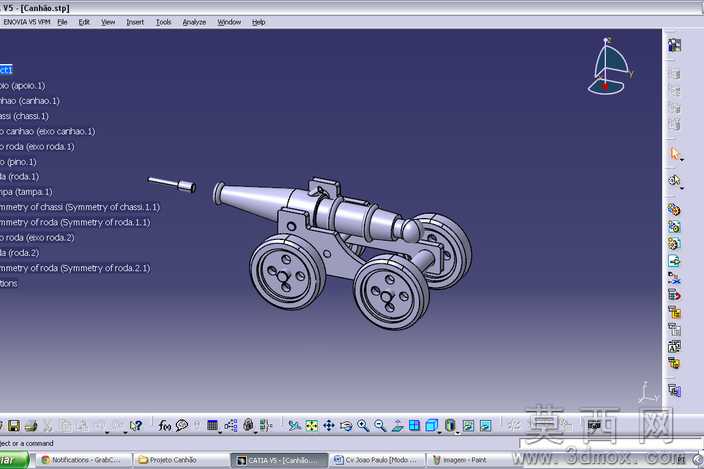This screenshot has width=704, height=469.
Task: Open the Window menu
Action: click(229, 22)
